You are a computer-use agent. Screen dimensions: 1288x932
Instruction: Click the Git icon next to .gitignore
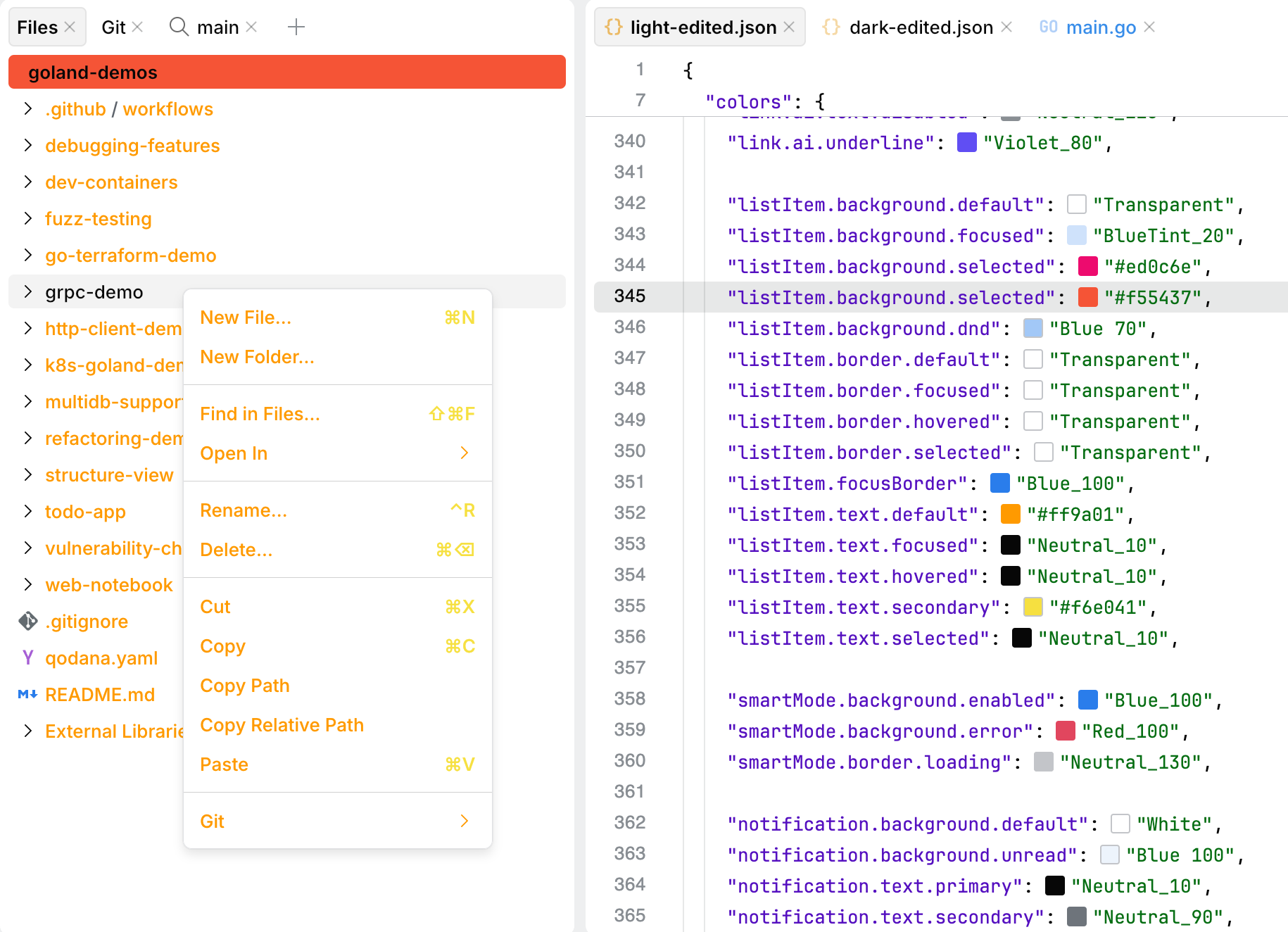[27, 621]
